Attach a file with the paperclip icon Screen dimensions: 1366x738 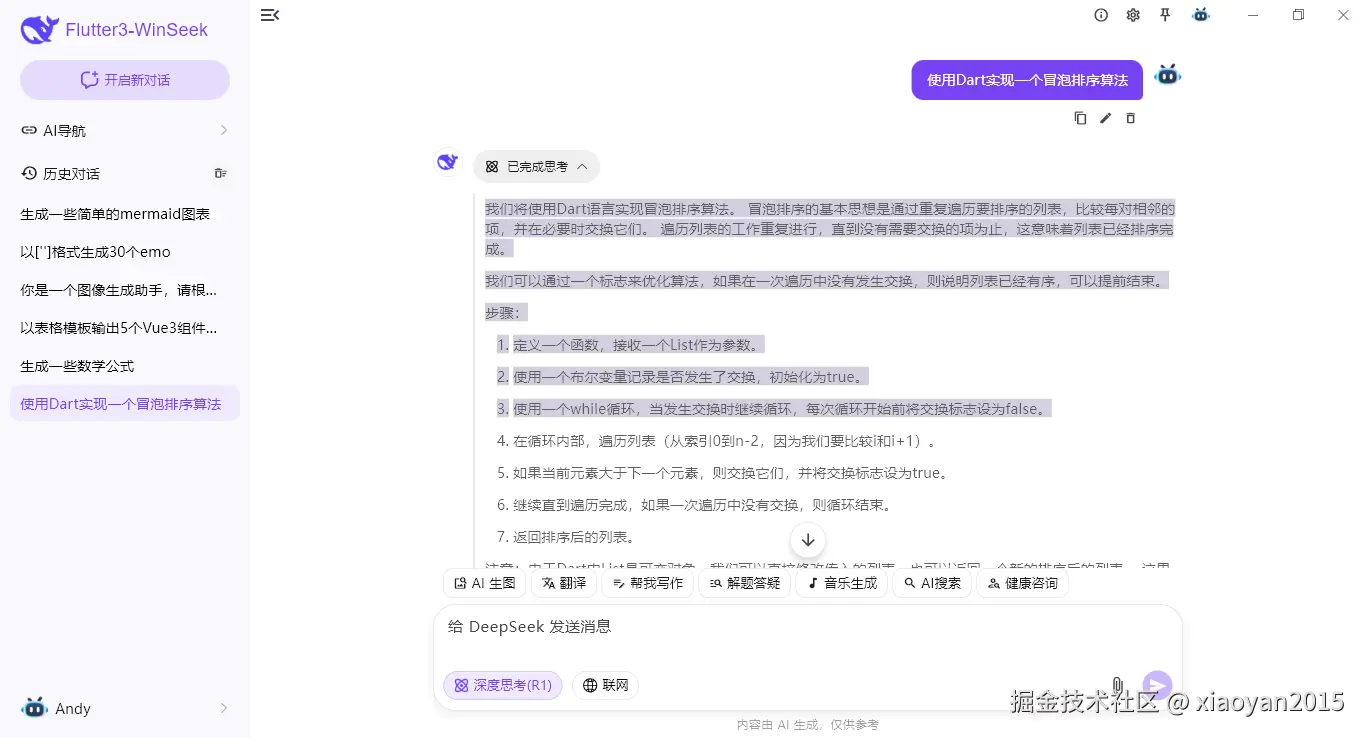click(1117, 685)
